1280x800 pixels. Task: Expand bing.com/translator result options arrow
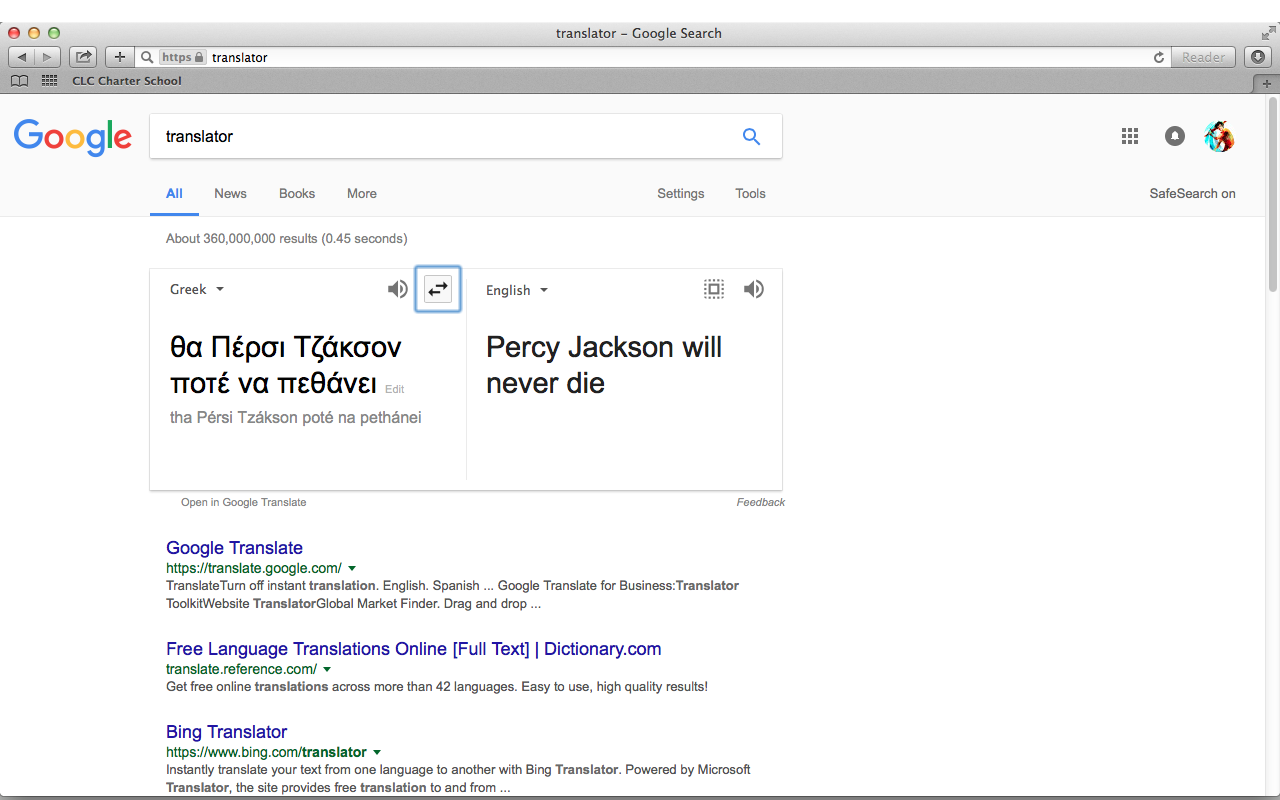(x=377, y=752)
